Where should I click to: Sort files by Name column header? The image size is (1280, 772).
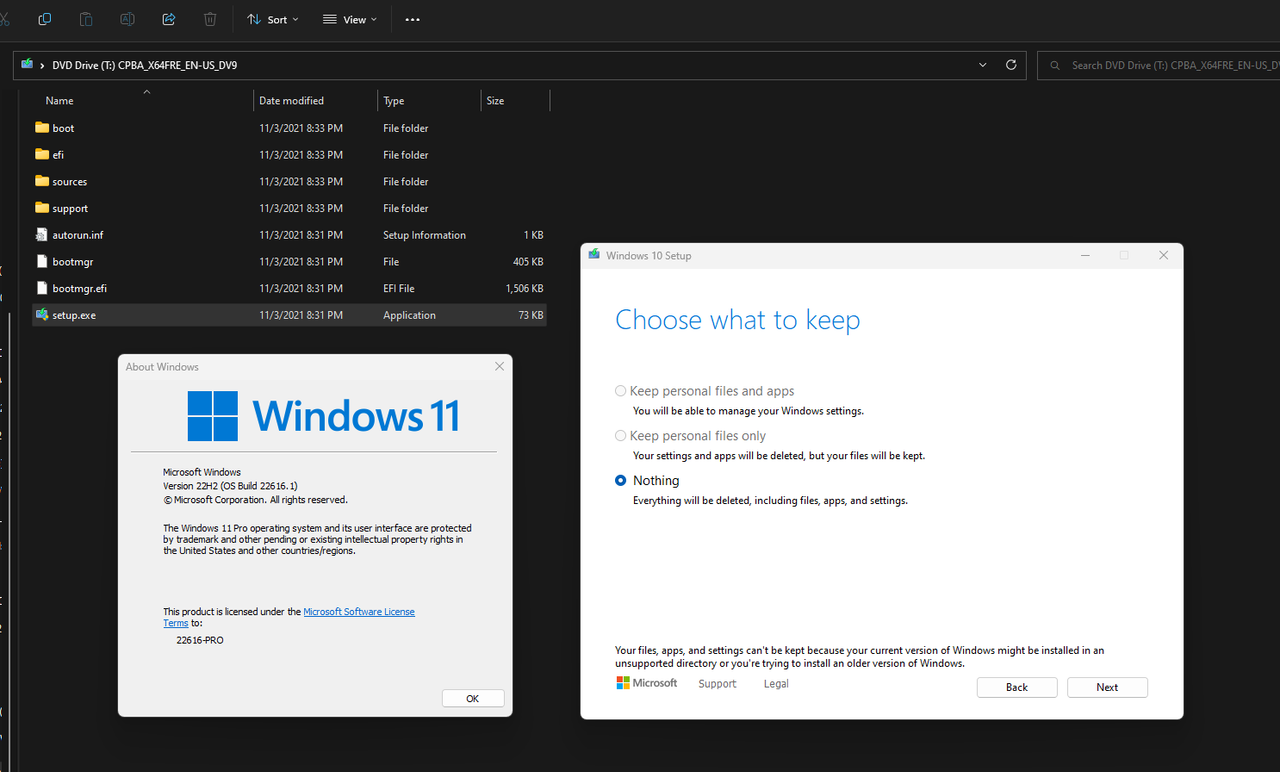pyautogui.click(x=59, y=101)
